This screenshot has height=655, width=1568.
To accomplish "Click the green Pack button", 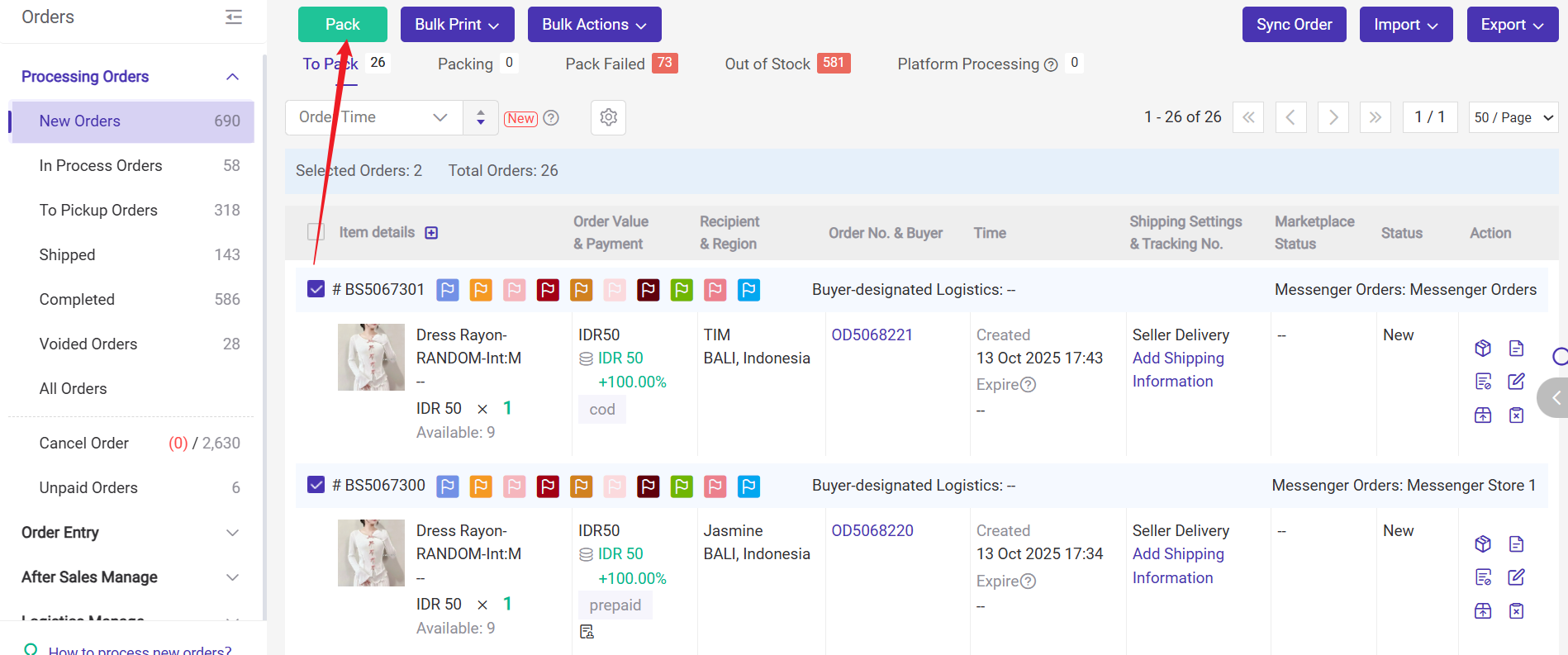I will coord(342,24).
